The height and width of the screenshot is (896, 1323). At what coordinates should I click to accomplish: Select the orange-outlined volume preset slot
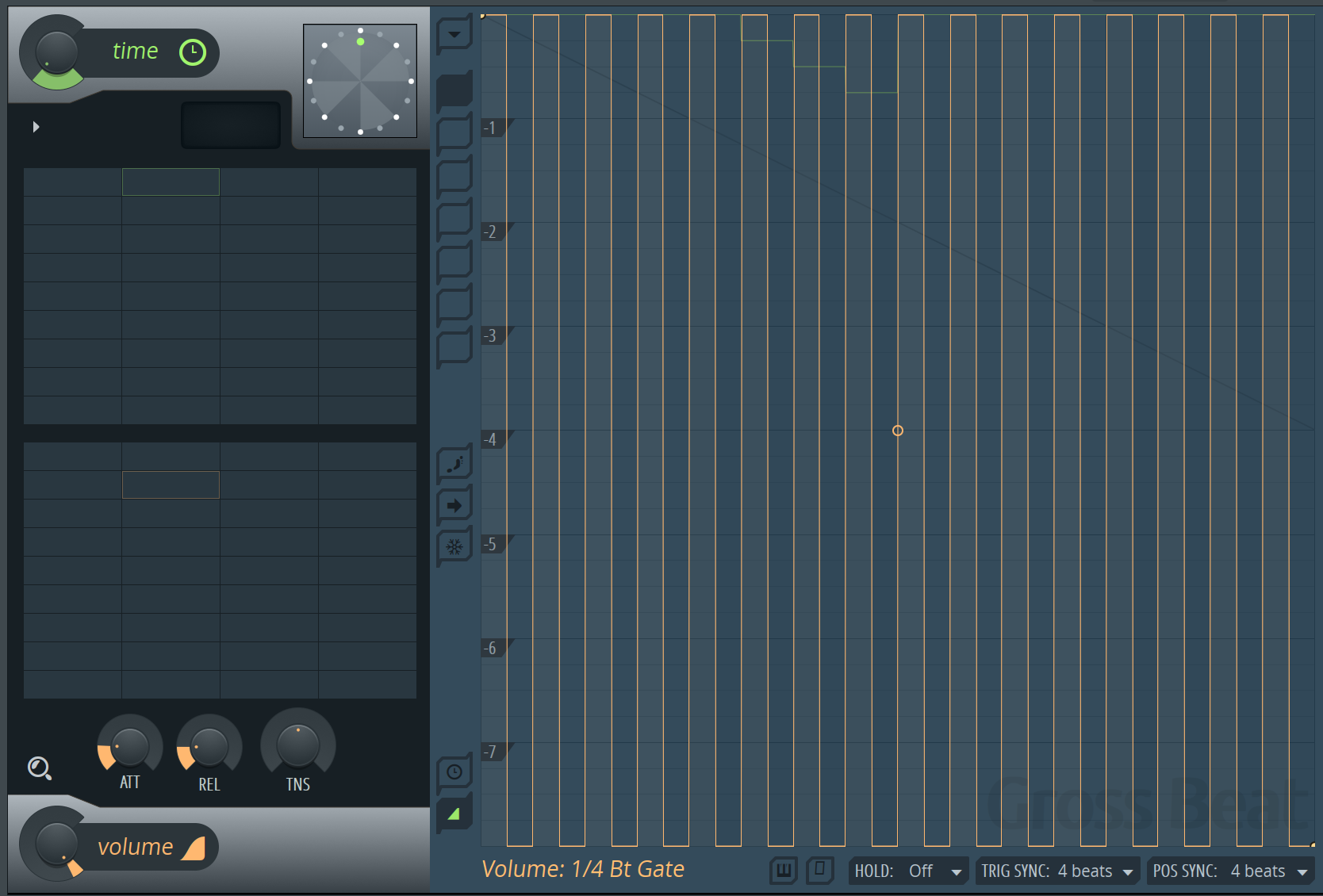pyautogui.click(x=171, y=484)
